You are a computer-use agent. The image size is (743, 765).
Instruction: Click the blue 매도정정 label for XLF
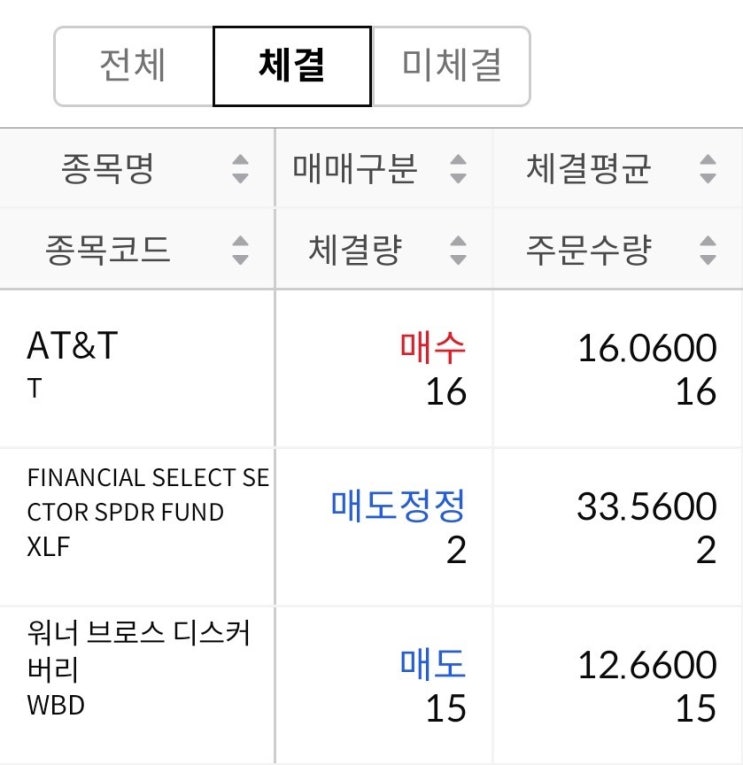click(x=398, y=506)
